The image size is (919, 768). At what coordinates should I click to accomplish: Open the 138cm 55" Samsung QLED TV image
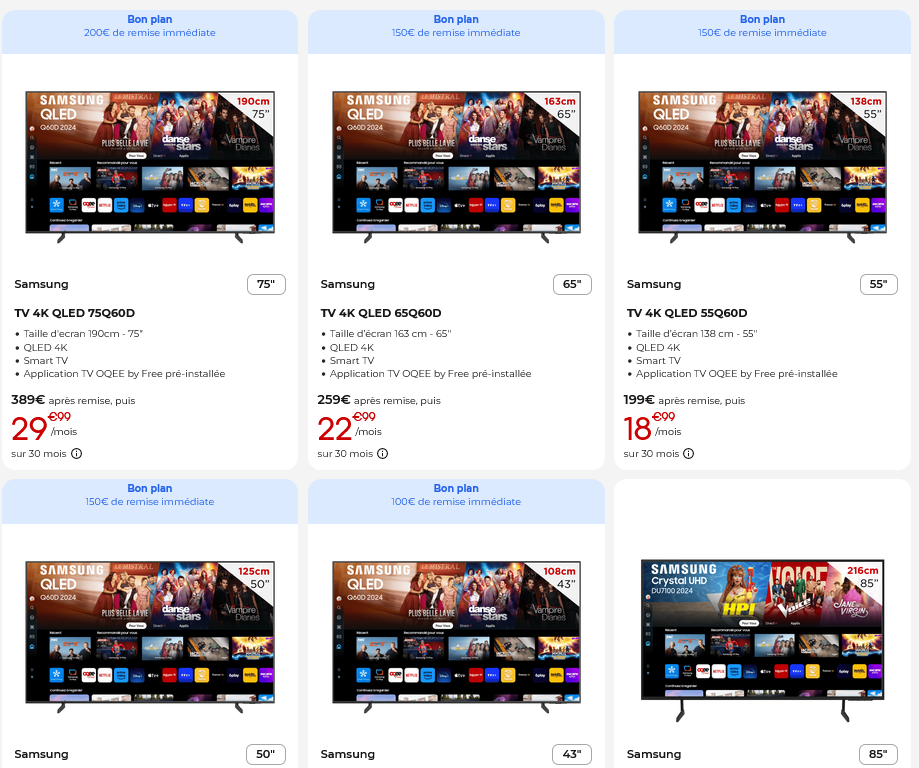coord(763,166)
